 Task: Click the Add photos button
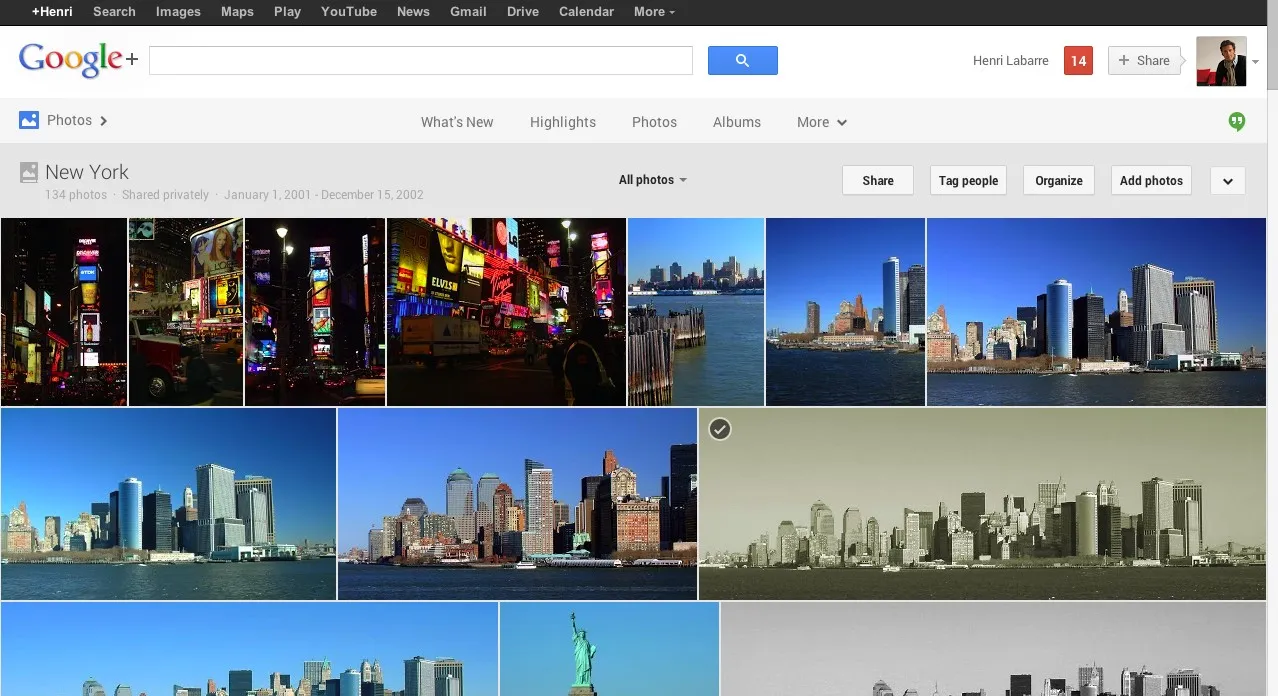[1151, 180]
